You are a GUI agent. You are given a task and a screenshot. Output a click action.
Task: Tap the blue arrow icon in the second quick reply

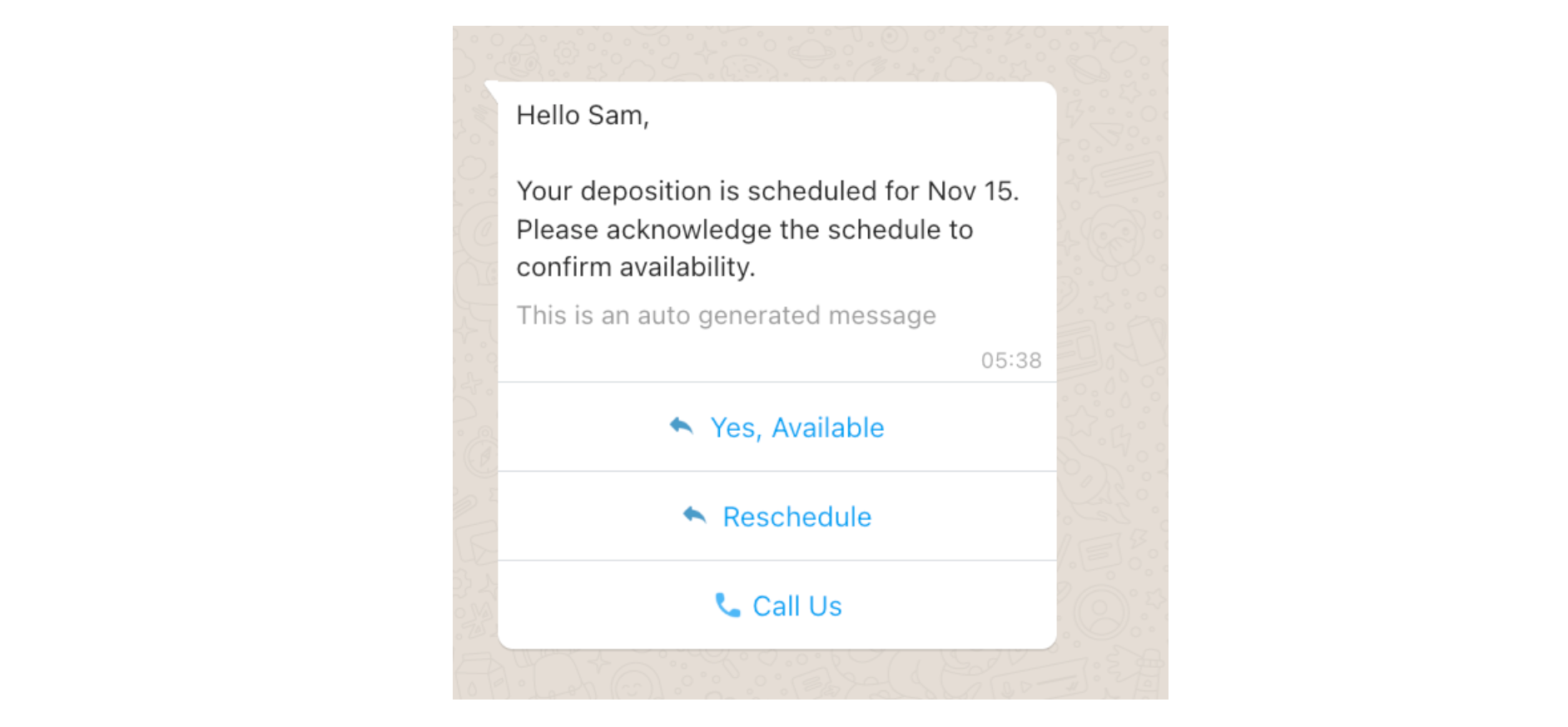693,515
